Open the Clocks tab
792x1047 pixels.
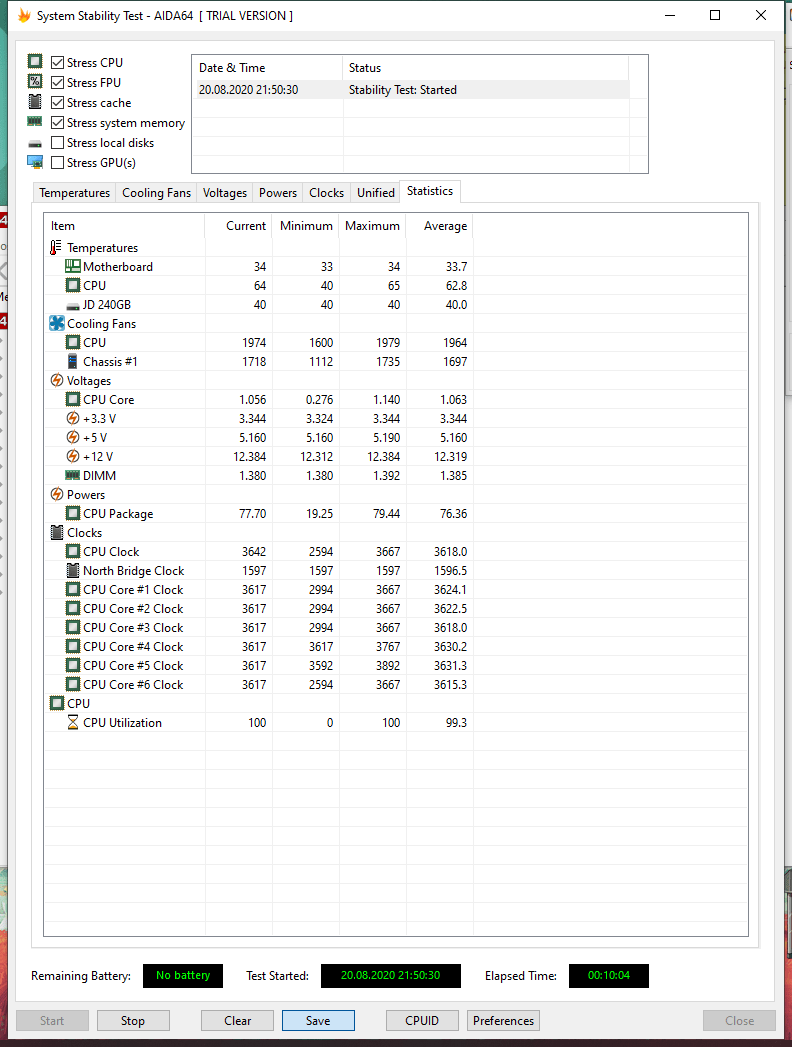(327, 193)
